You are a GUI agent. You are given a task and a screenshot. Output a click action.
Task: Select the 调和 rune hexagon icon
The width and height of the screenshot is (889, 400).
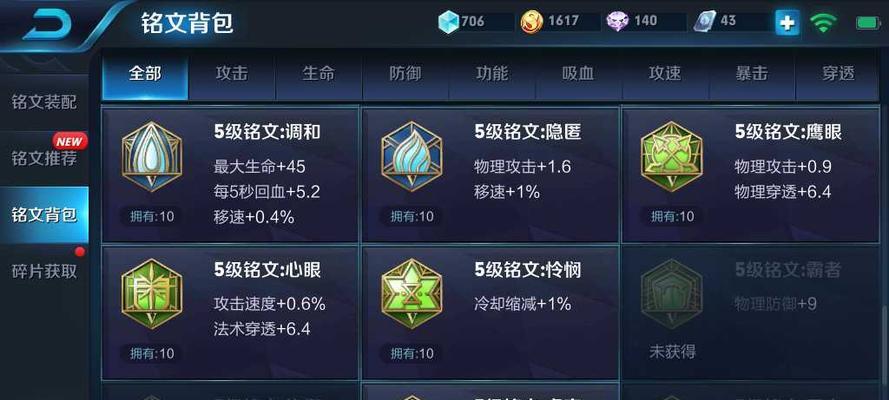[152, 157]
